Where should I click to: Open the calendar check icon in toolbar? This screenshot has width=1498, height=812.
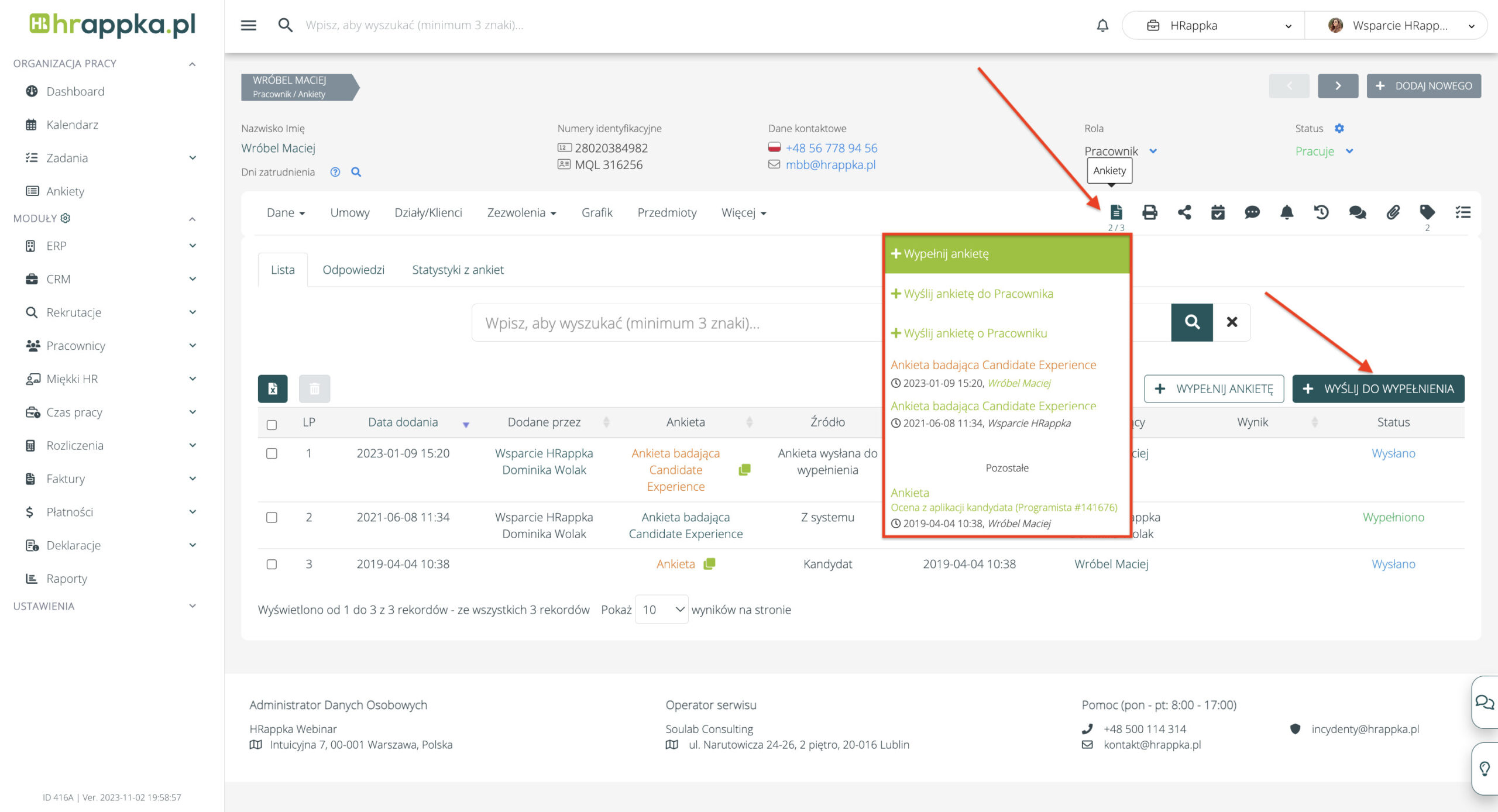click(x=1218, y=212)
